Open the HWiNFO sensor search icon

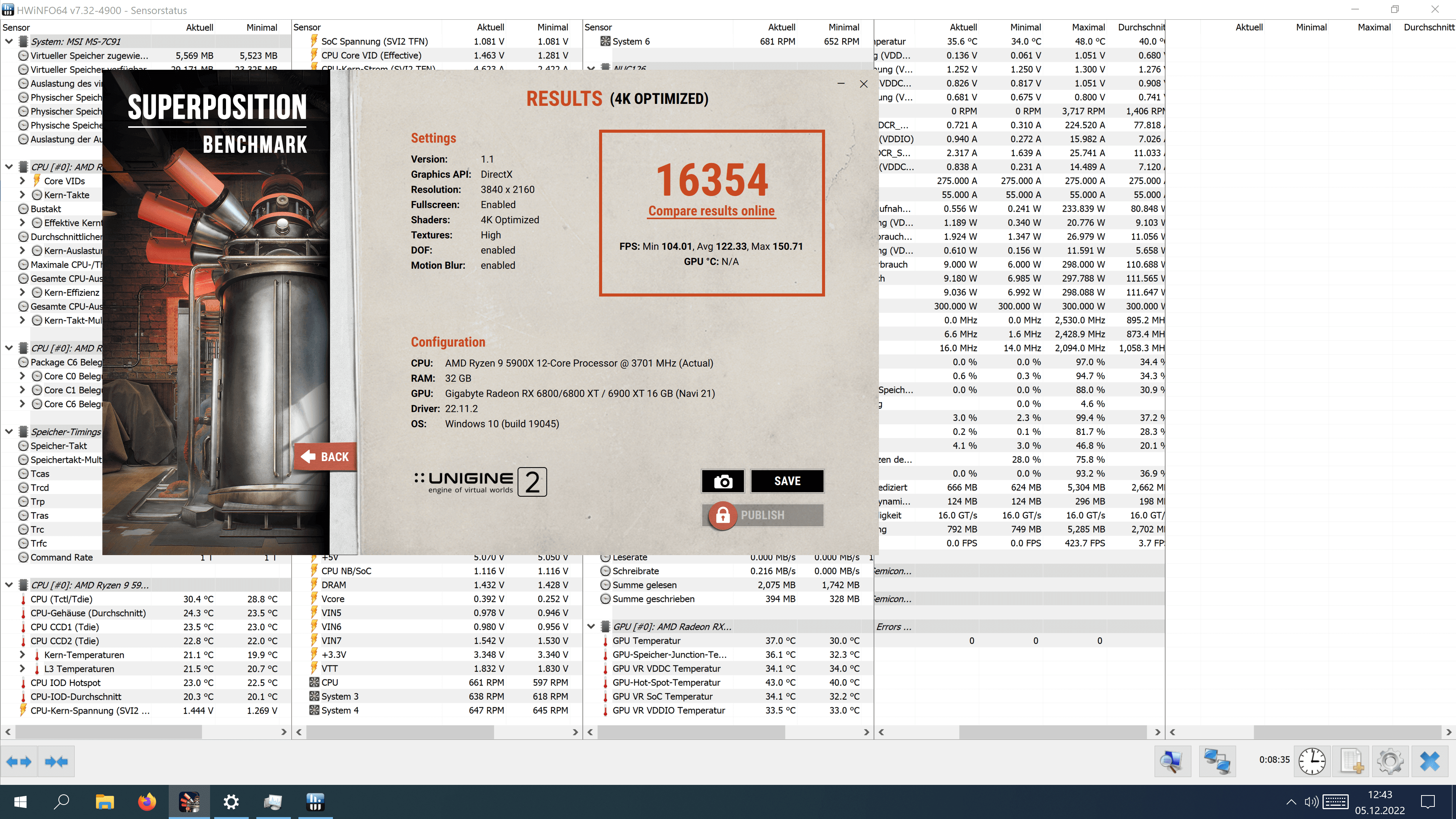pos(1172,761)
